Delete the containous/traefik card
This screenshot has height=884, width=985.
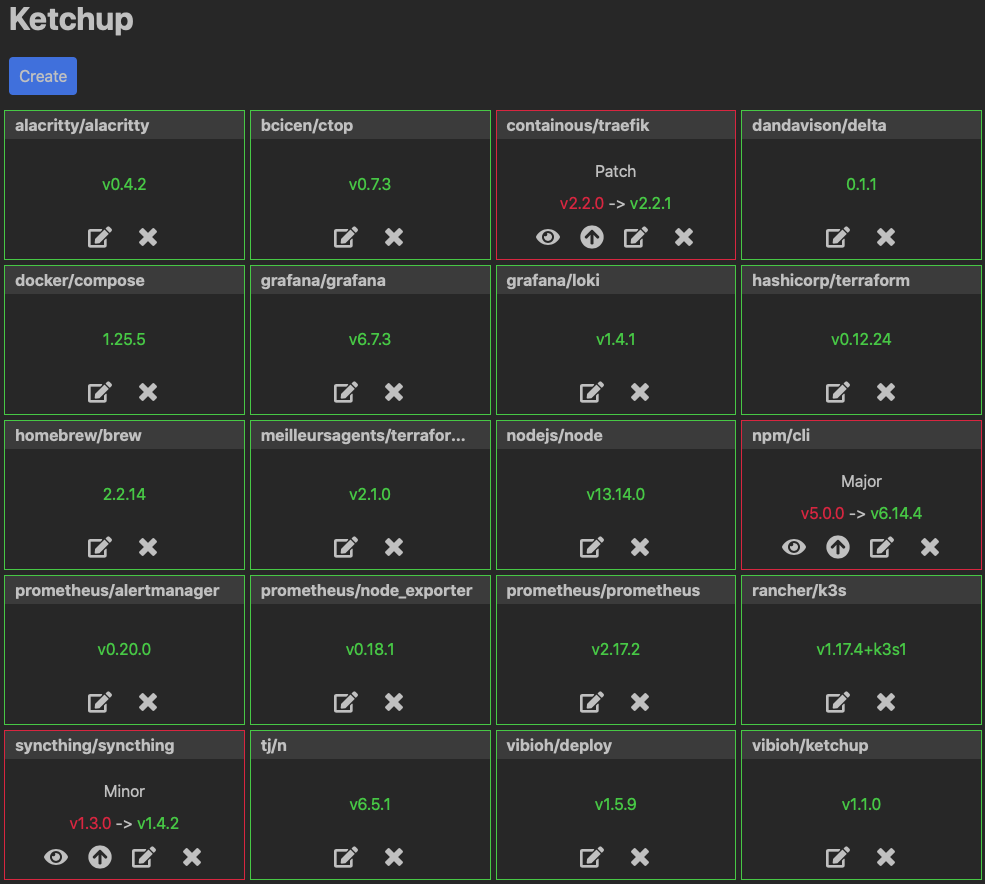(x=684, y=237)
